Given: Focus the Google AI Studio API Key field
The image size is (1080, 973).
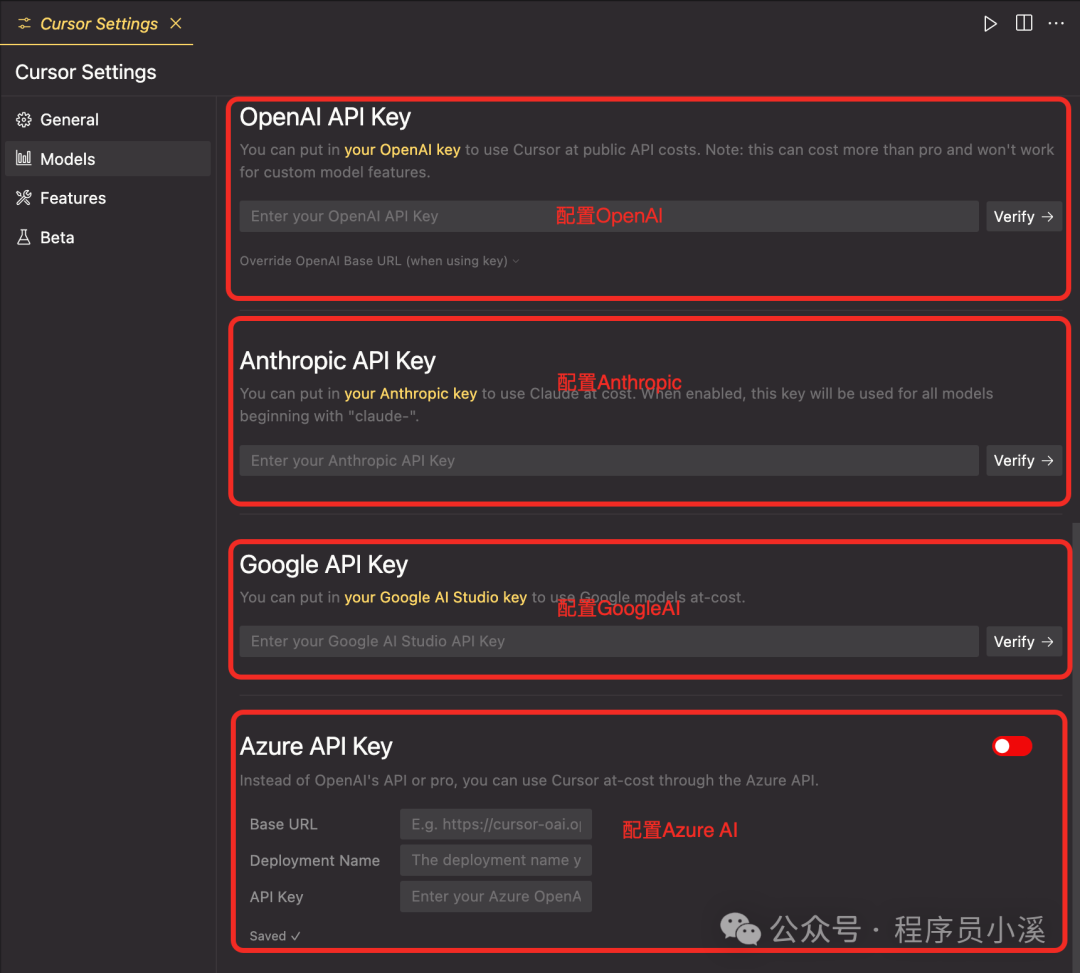Looking at the screenshot, I should (x=609, y=642).
